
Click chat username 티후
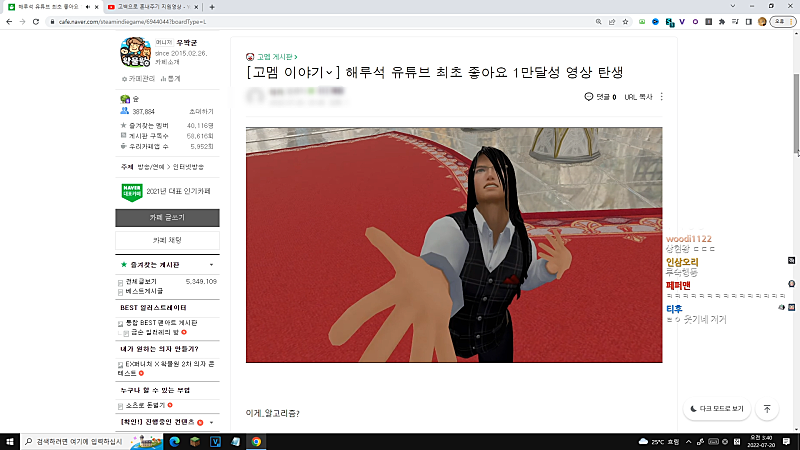coord(674,309)
